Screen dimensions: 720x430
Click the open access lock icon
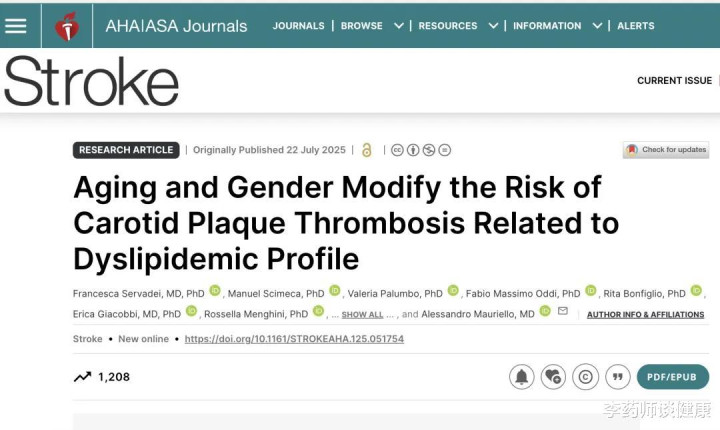pos(367,150)
